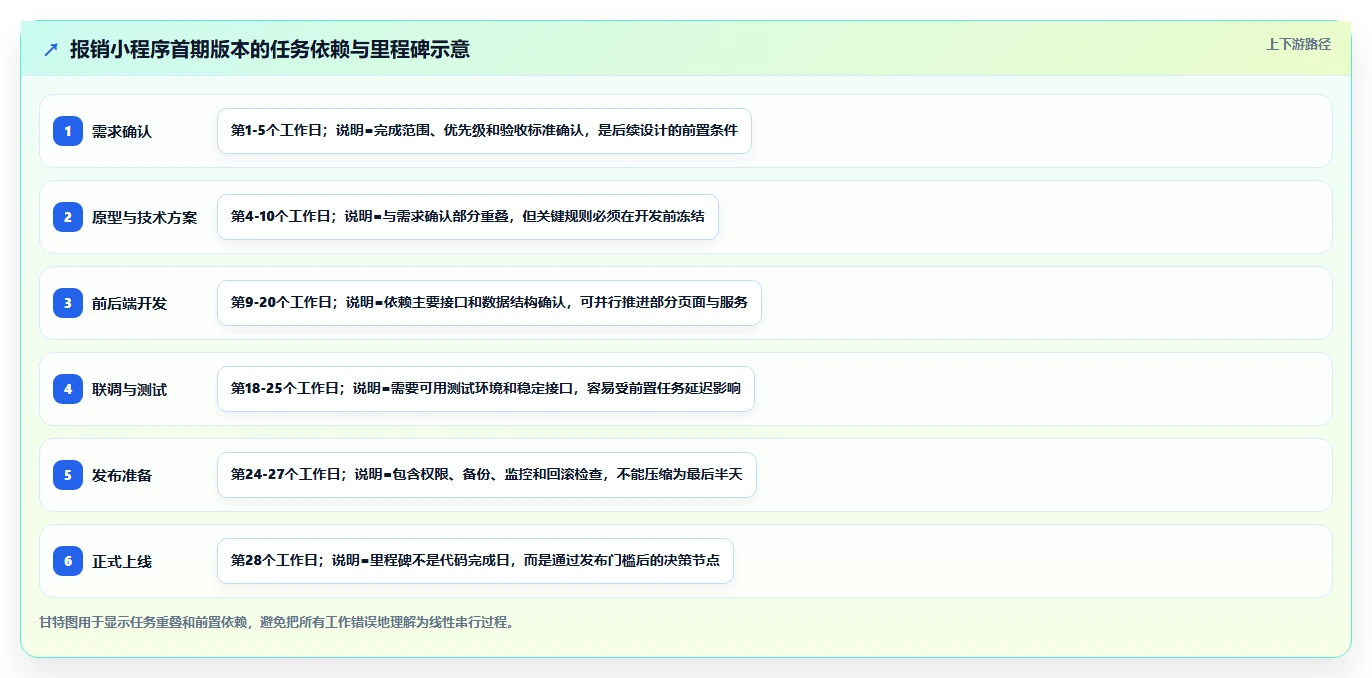Select the 联调与测试 task label

pyautogui.click(x=129, y=389)
